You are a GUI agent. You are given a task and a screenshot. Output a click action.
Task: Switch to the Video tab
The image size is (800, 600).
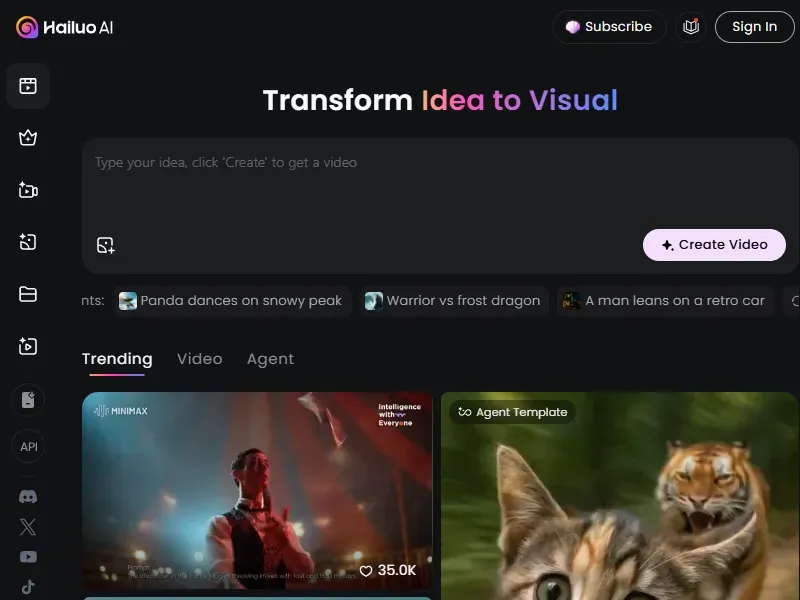199,359
